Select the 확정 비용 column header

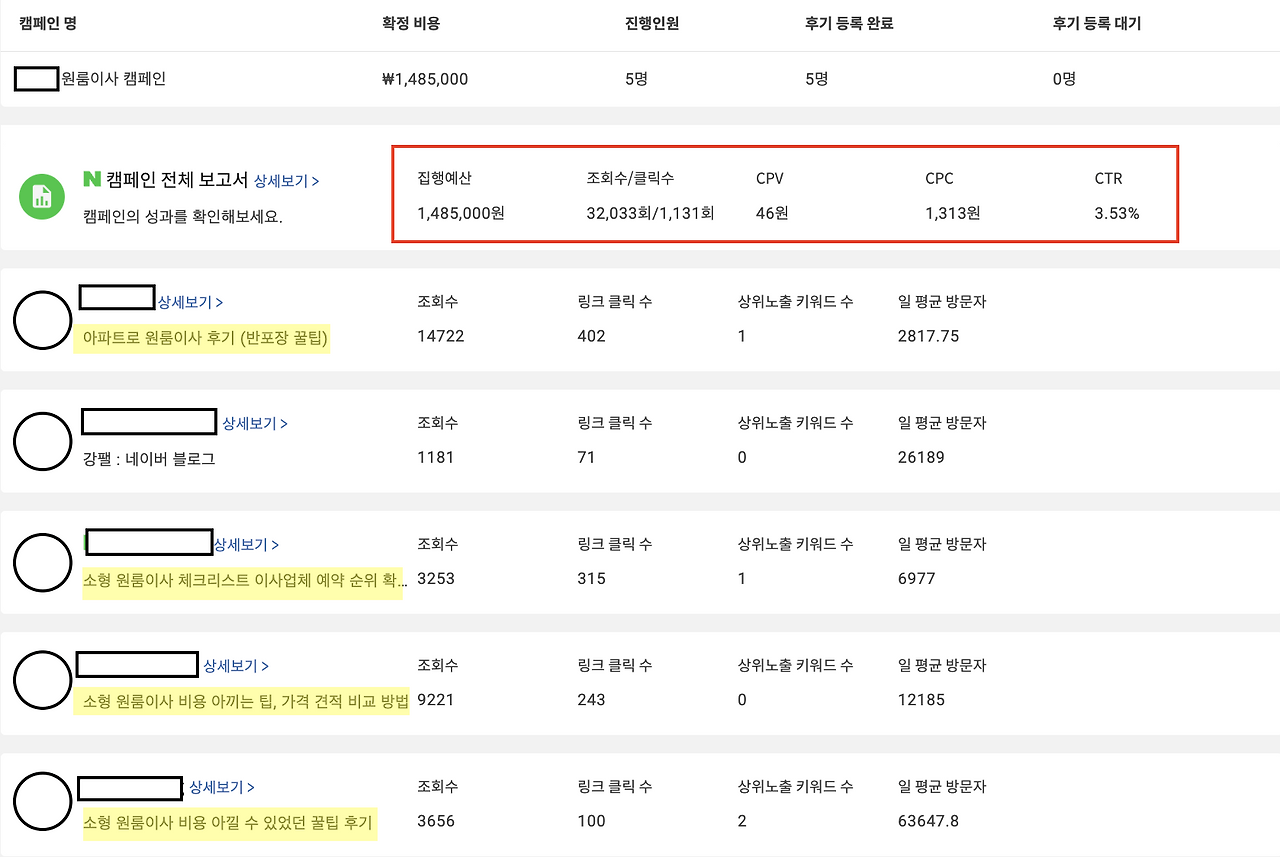point(408,23)
